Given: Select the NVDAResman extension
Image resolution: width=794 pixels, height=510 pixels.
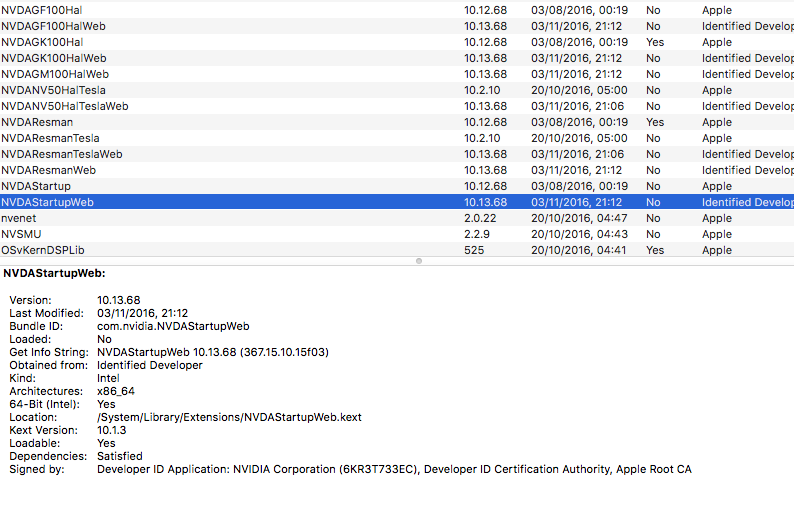Looking at the screenshot, I should (x=397, y=122).
